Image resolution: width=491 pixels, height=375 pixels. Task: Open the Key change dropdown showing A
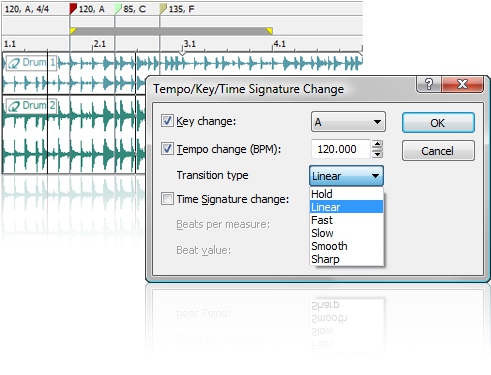coord(348,122)
